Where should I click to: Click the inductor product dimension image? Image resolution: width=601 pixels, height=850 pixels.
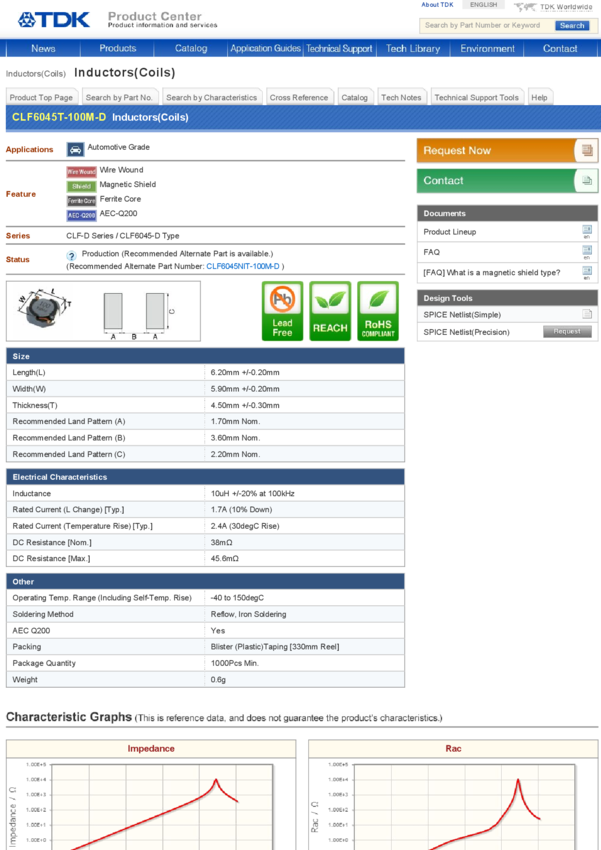pyautogui.click(x=103, y=311)
